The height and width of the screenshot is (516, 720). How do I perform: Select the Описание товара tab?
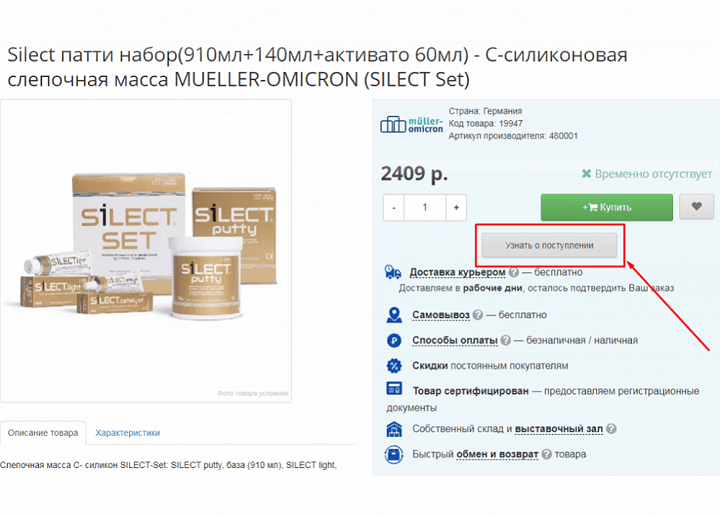pos(43,432)
